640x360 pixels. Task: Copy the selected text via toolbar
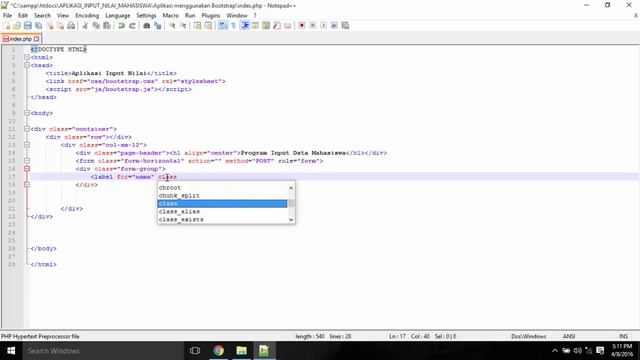point(96,26)
